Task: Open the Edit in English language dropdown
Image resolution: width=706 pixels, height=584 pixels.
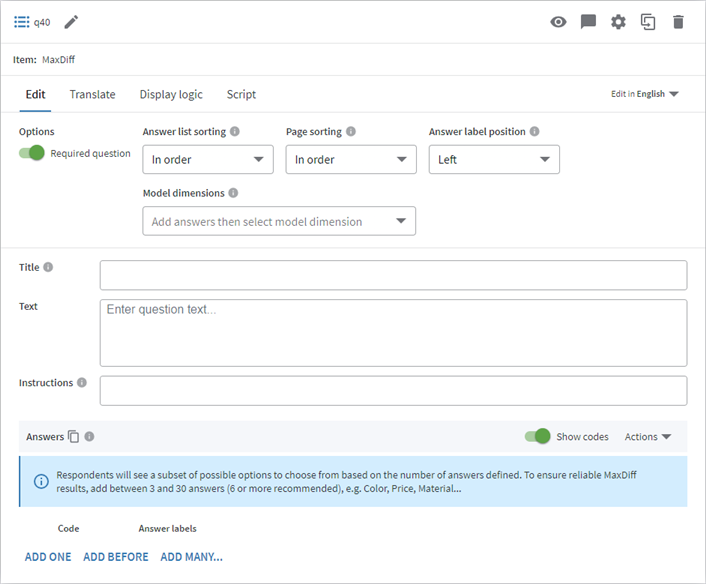Action: coord(645,94)
